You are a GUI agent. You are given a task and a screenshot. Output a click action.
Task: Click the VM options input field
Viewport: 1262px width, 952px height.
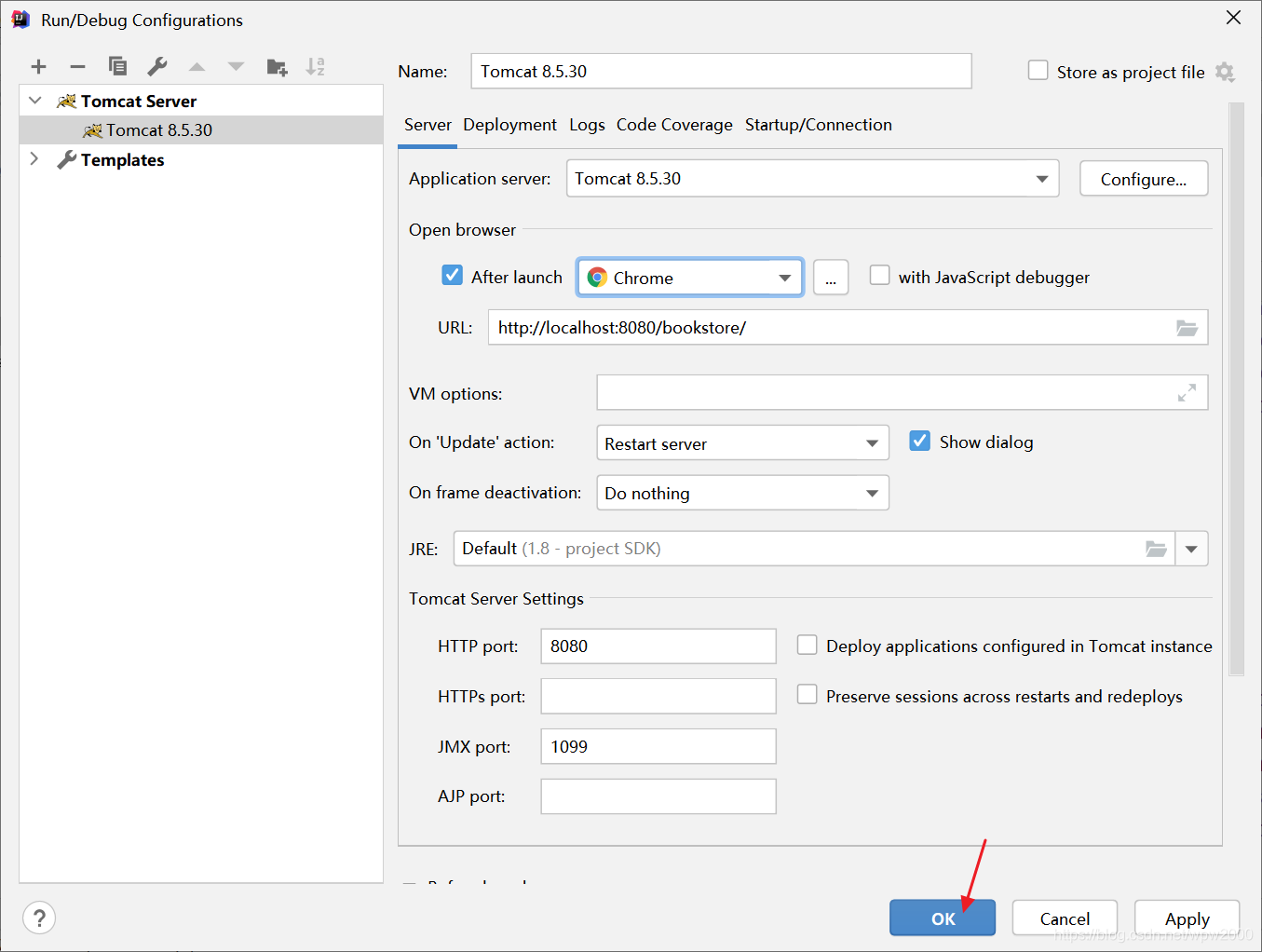[902, 393]
